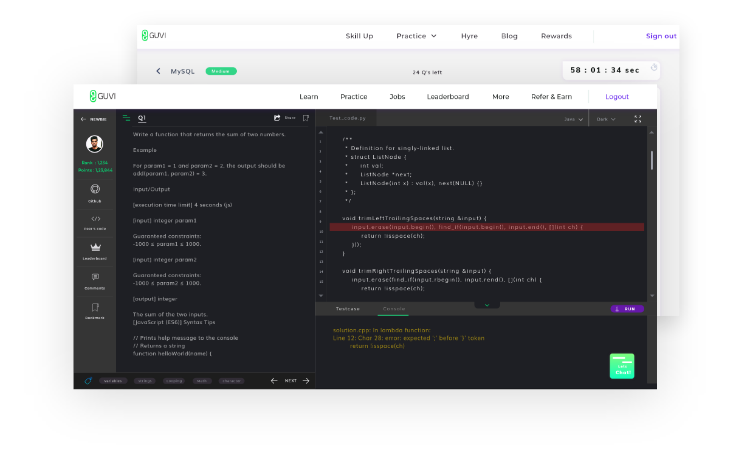Open Skill Up in the back window
Viewport: 731px width, 469px height.
tap(359, 36)
